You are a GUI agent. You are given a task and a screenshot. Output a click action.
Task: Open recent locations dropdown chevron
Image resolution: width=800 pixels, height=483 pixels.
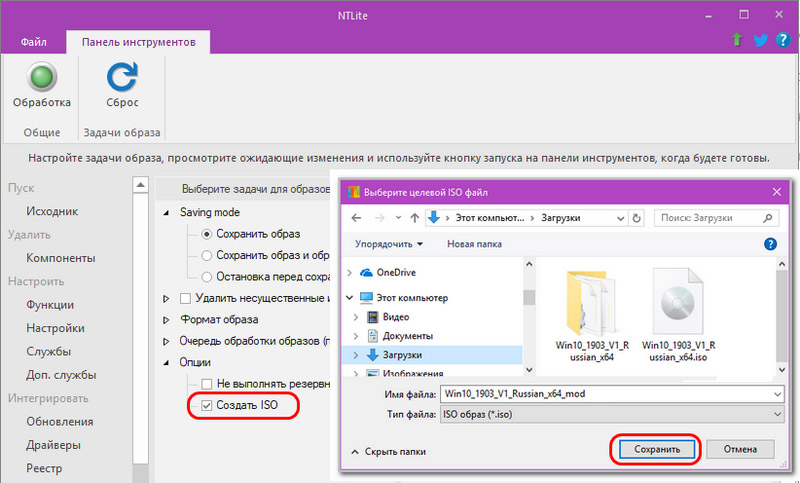(398, 218)
